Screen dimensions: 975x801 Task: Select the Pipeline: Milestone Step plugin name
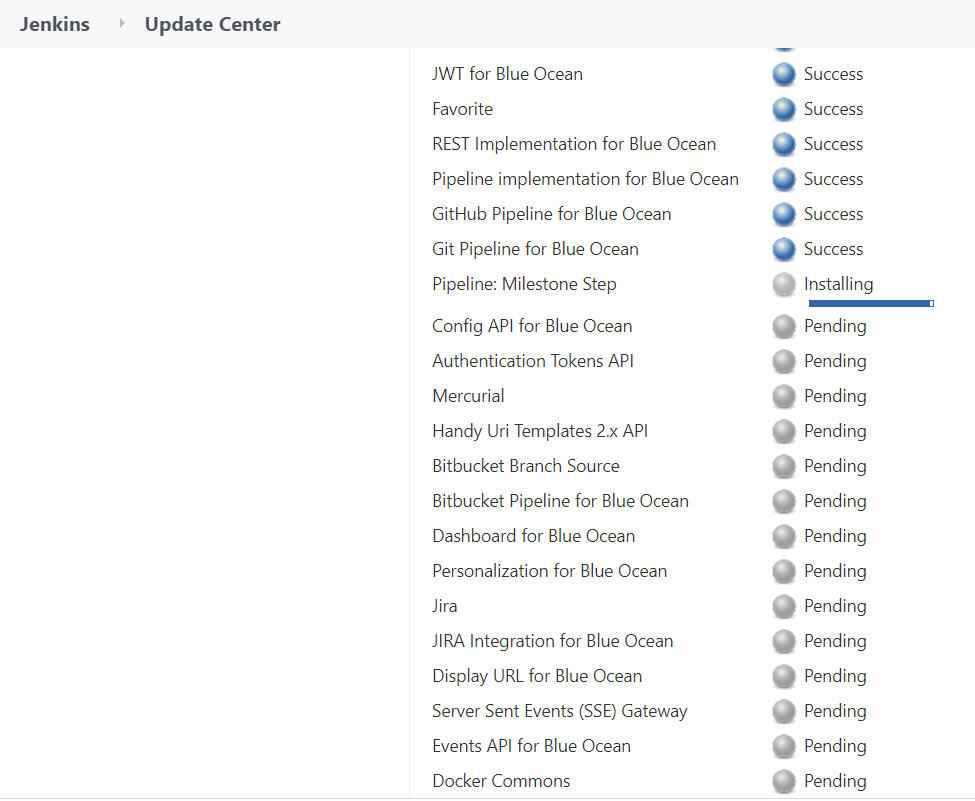pos(524,284)
